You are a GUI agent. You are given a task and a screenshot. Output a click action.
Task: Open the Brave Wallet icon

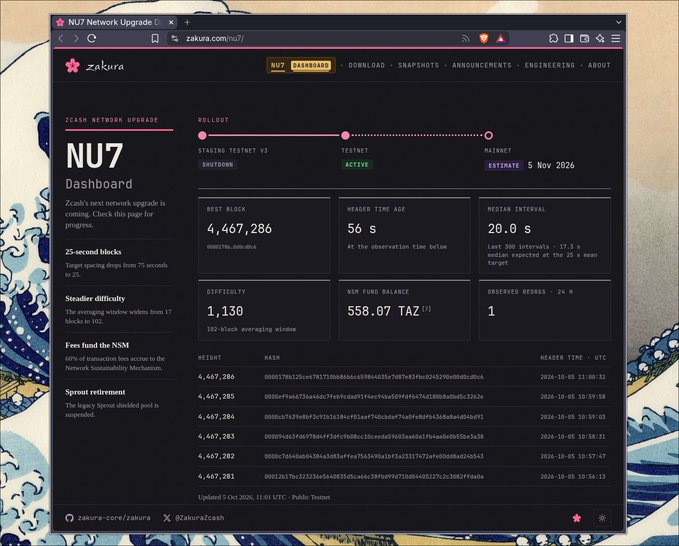pos(584,39)
